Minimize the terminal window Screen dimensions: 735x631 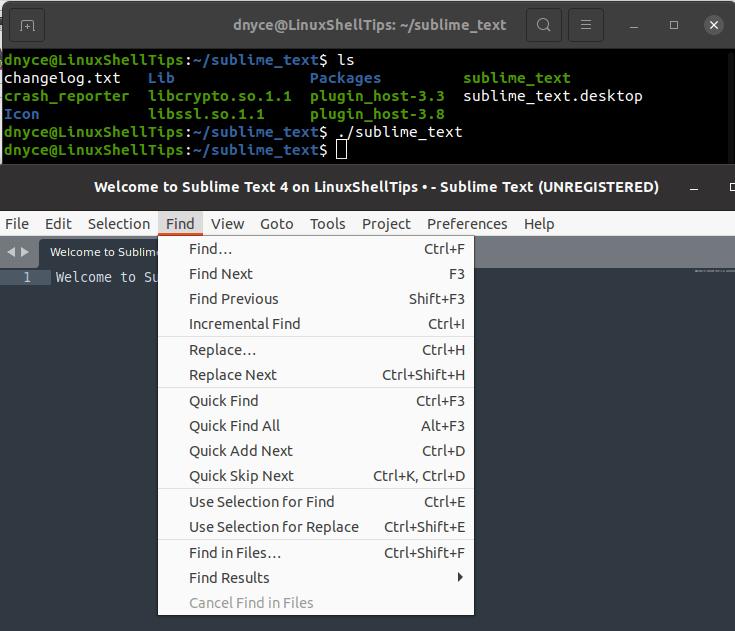click(x=634, y=26)
